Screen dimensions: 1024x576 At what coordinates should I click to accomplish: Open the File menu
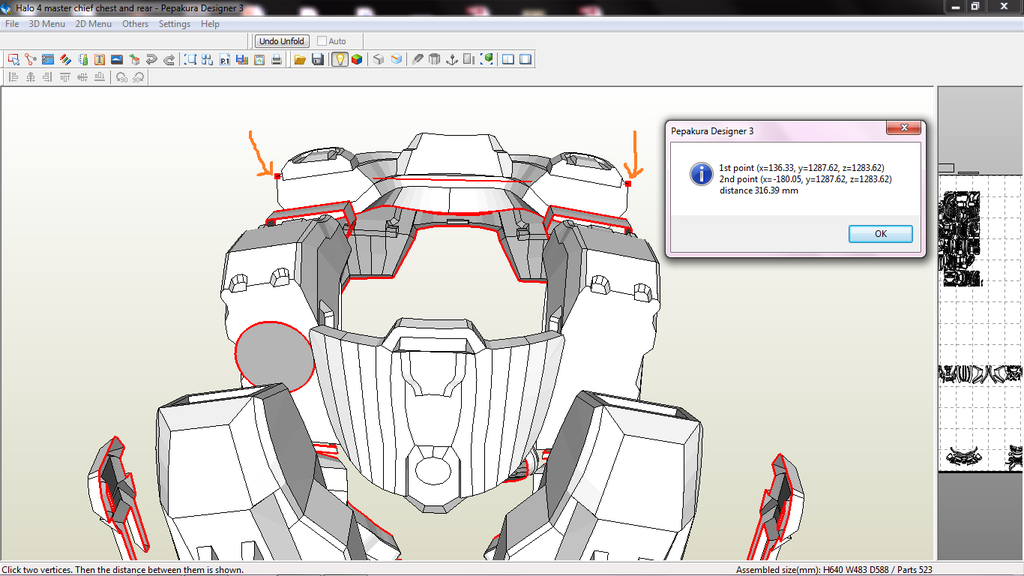coord(12,24)
